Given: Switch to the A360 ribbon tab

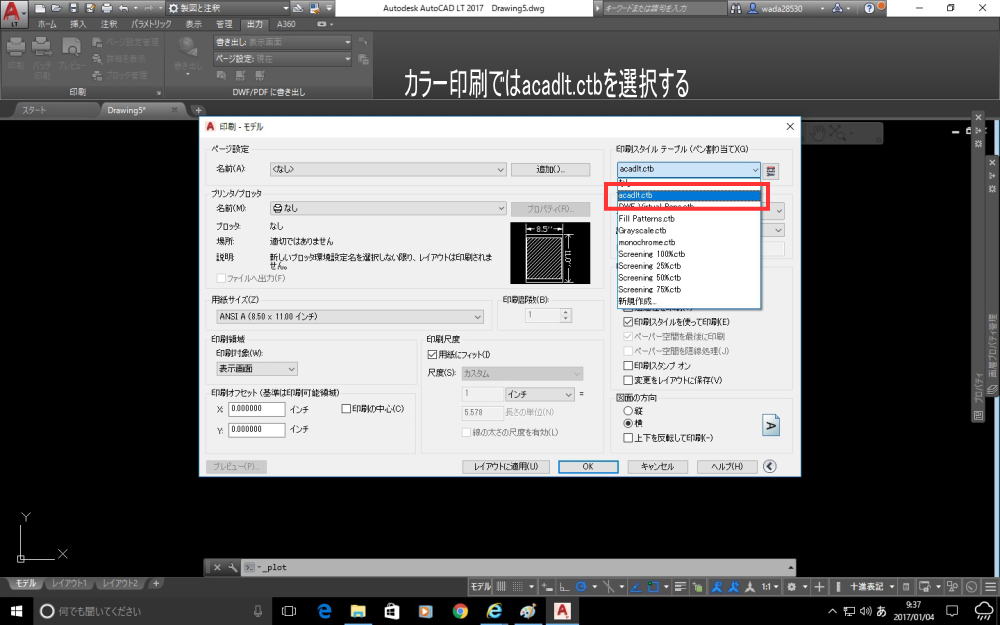Looking at the screenshot, I should [x=286, y=24].
